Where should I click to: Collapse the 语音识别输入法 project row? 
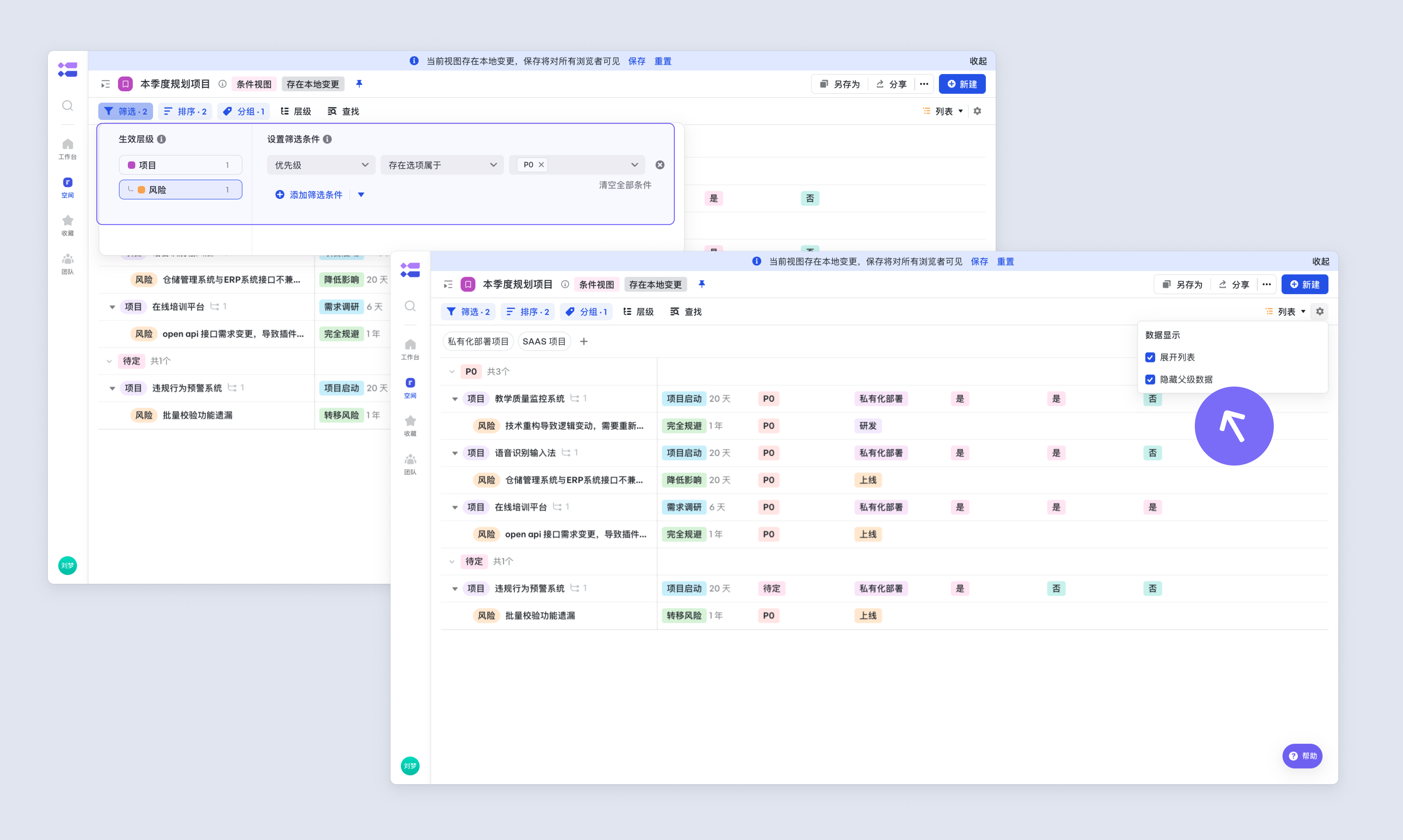click(x=455, y=453)
